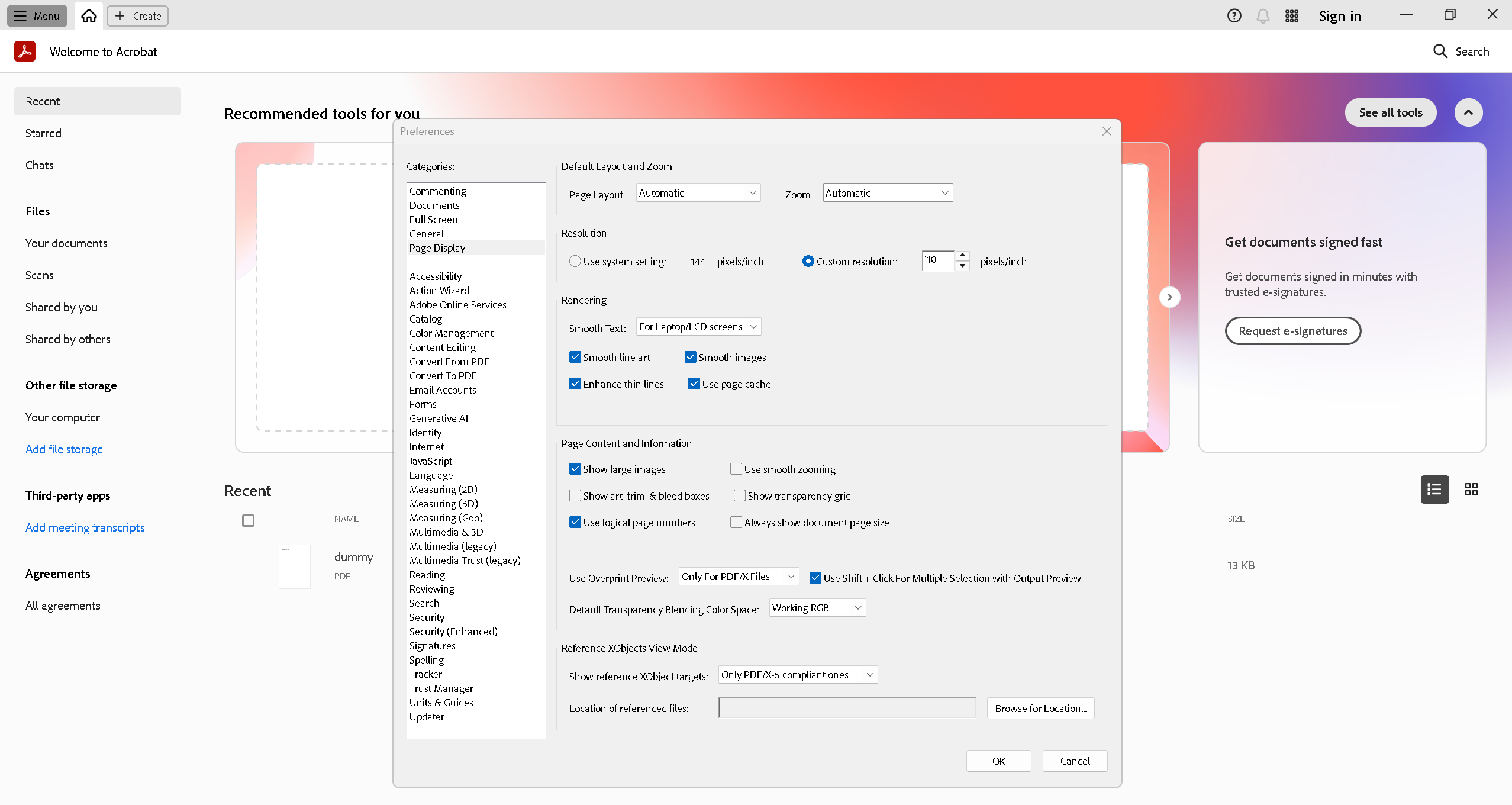Screen dimensions: 1512x805
Task: Toggle Smooth line art checkbox
Action: pos(575,357)
